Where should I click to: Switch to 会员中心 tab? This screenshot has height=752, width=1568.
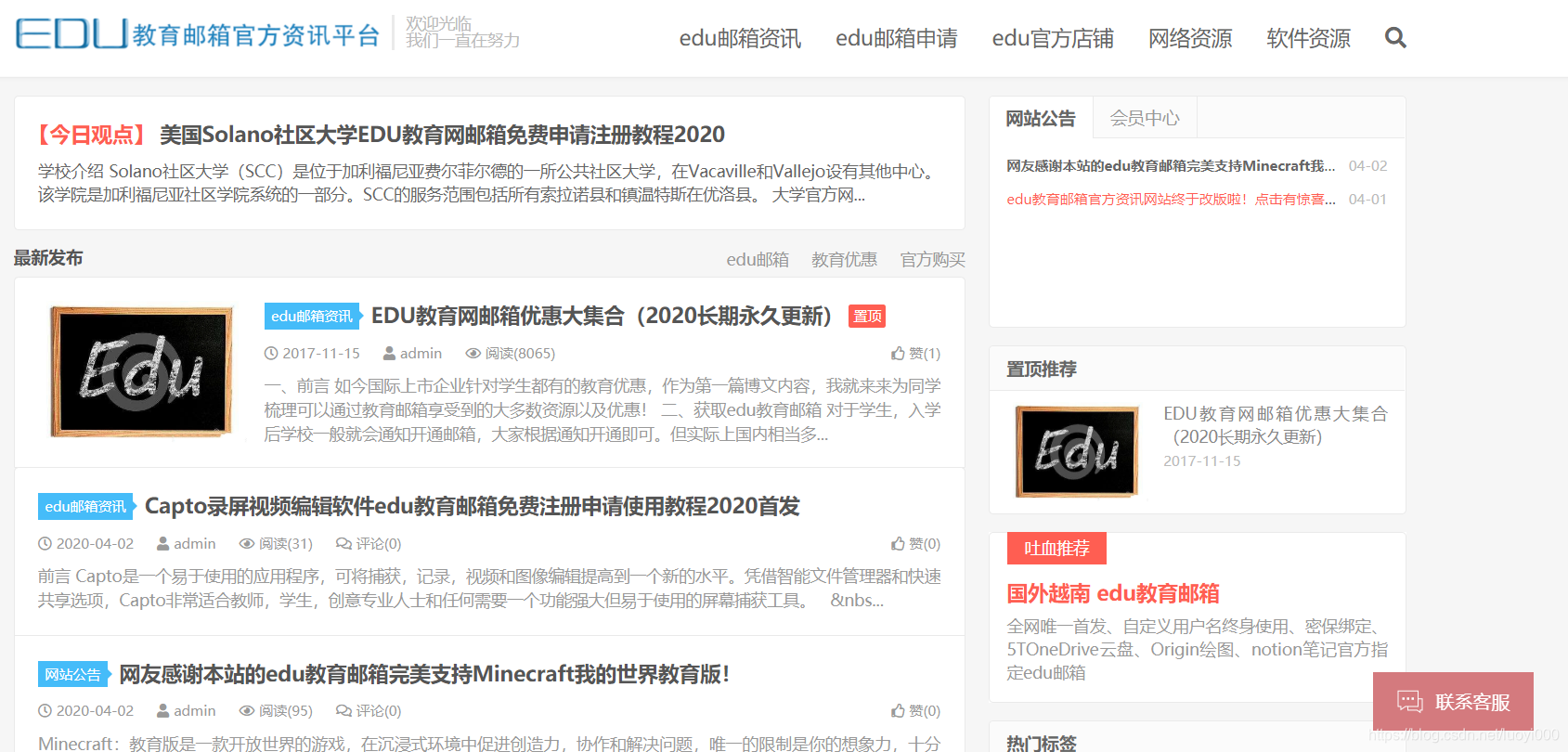tap(1145, 118)
